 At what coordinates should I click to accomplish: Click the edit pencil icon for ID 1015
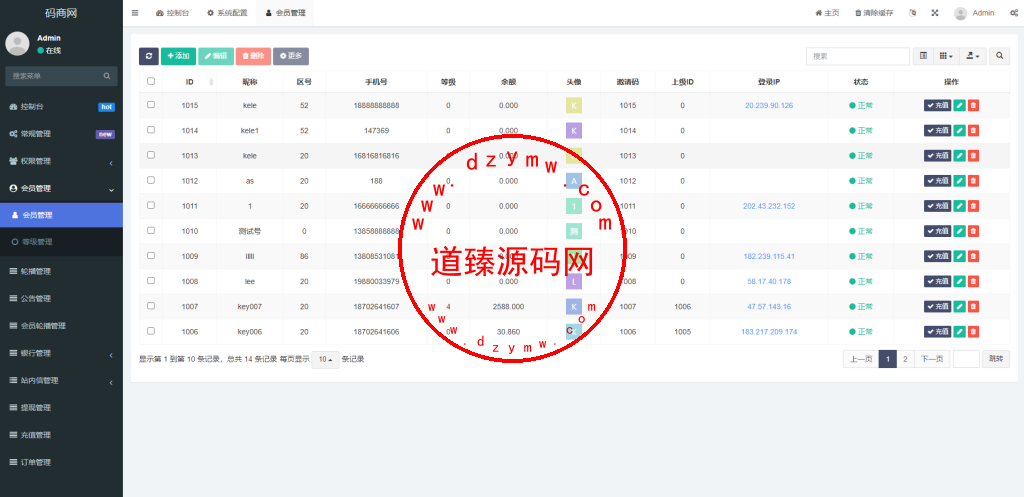959,105
